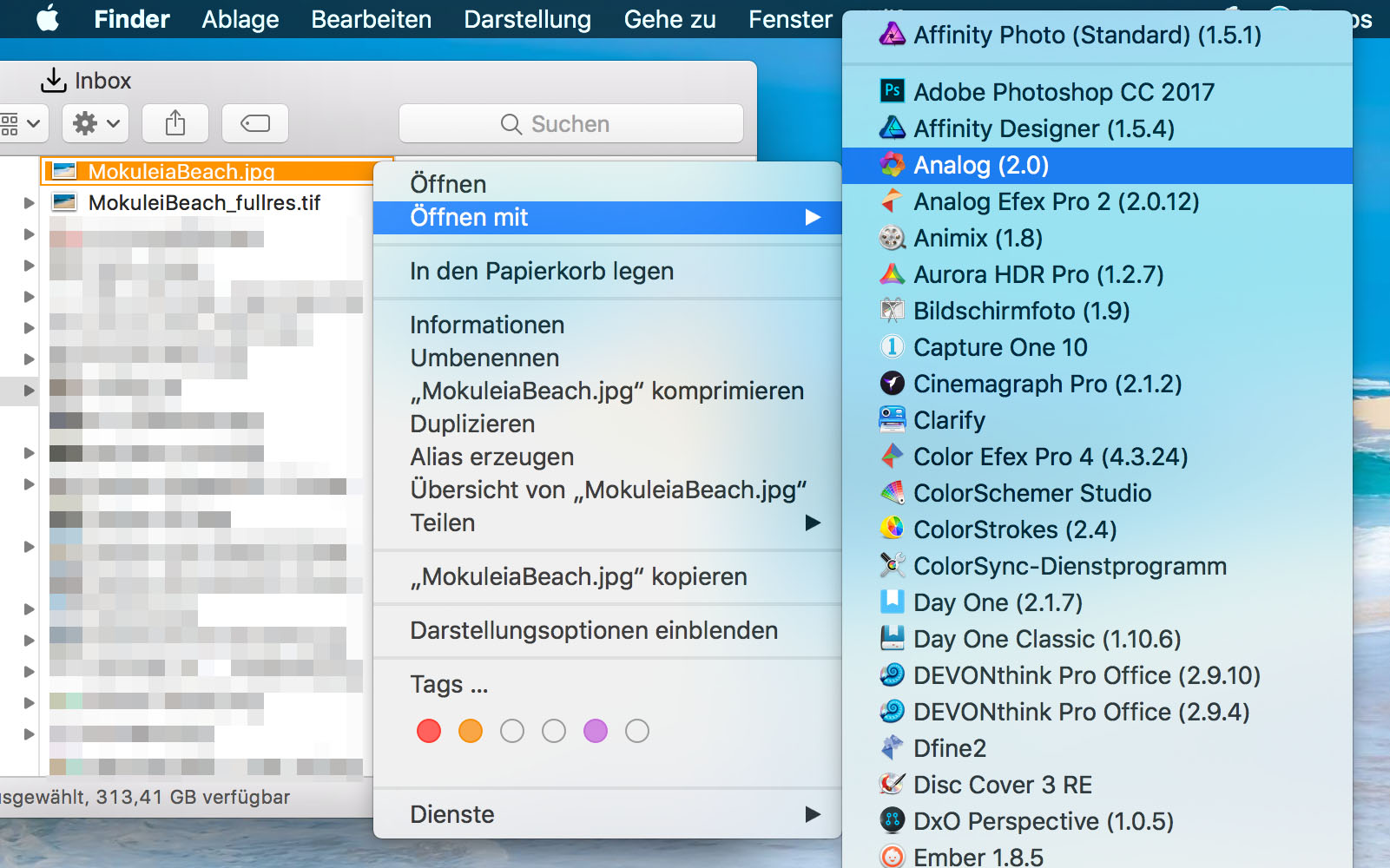1390x868 pixels.
Task: Open the gear action dropdown menu
Action: coord(96,123)
